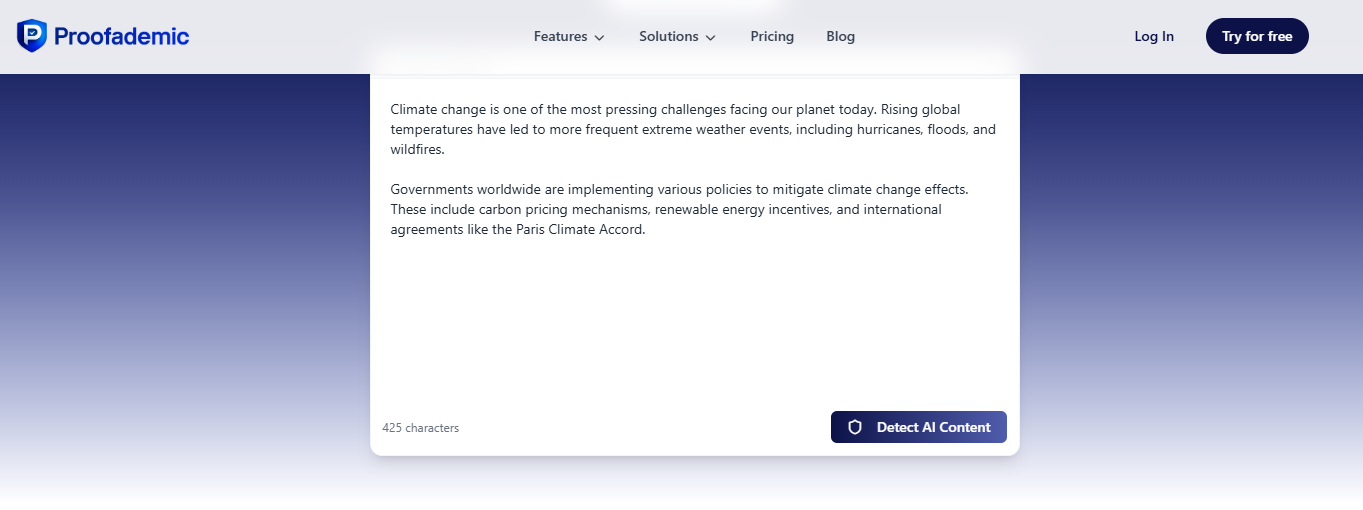Click the Detect AI Content button label
This screenshot has width=1363, height=510.
click(x=933, y=427)
